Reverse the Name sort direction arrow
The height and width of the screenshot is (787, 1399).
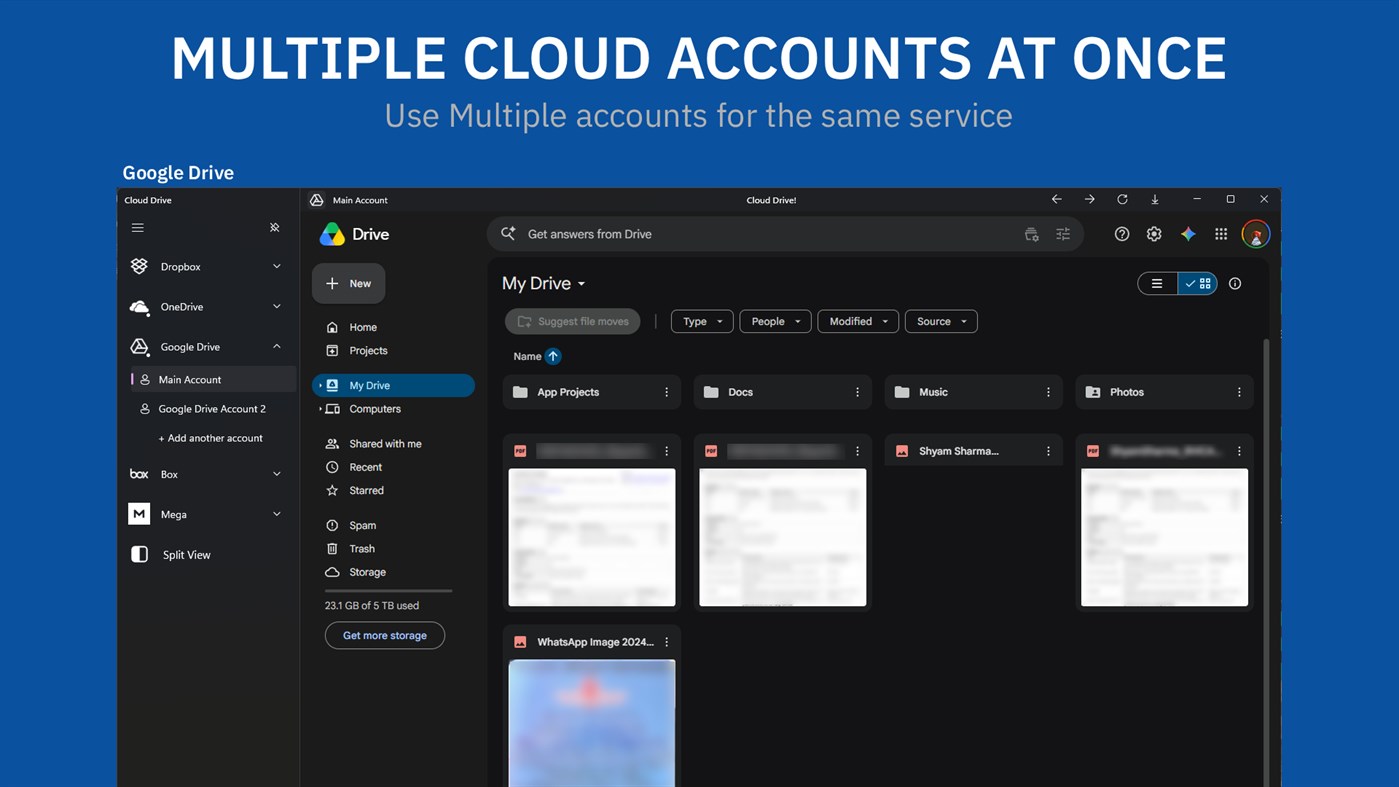pyautogui.click(x=553, y=356)
